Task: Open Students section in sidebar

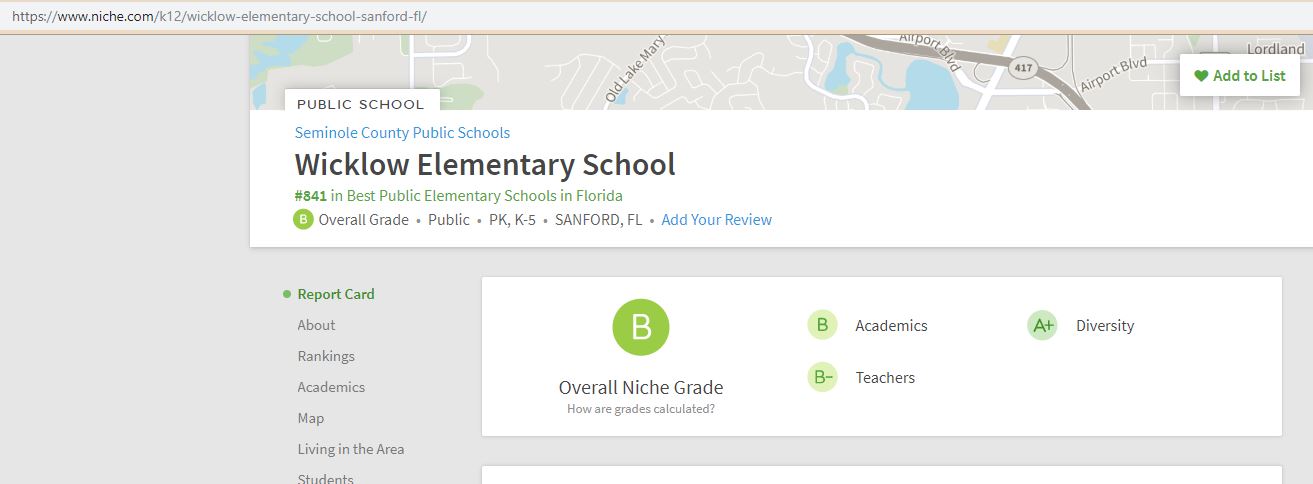Action: pos(325,478)
